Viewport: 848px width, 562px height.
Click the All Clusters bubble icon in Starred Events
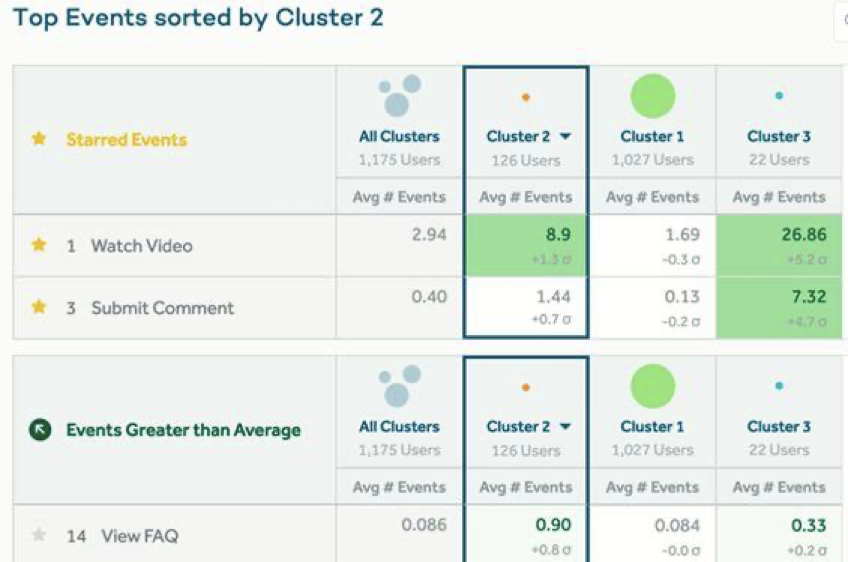click(400, 96)
